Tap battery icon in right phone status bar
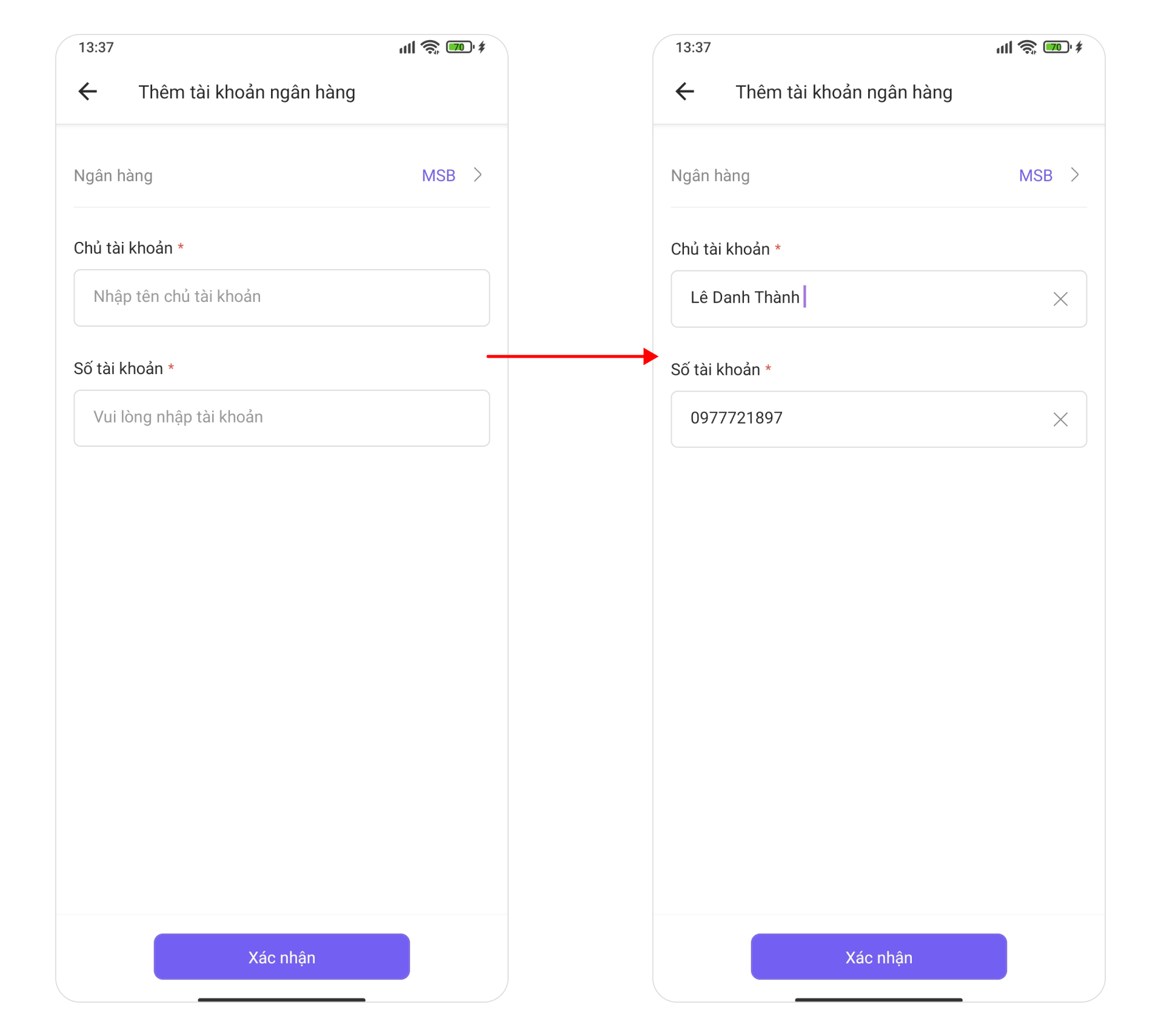This screenshot has width=1164, height=1036. (x=1057, y=47)
